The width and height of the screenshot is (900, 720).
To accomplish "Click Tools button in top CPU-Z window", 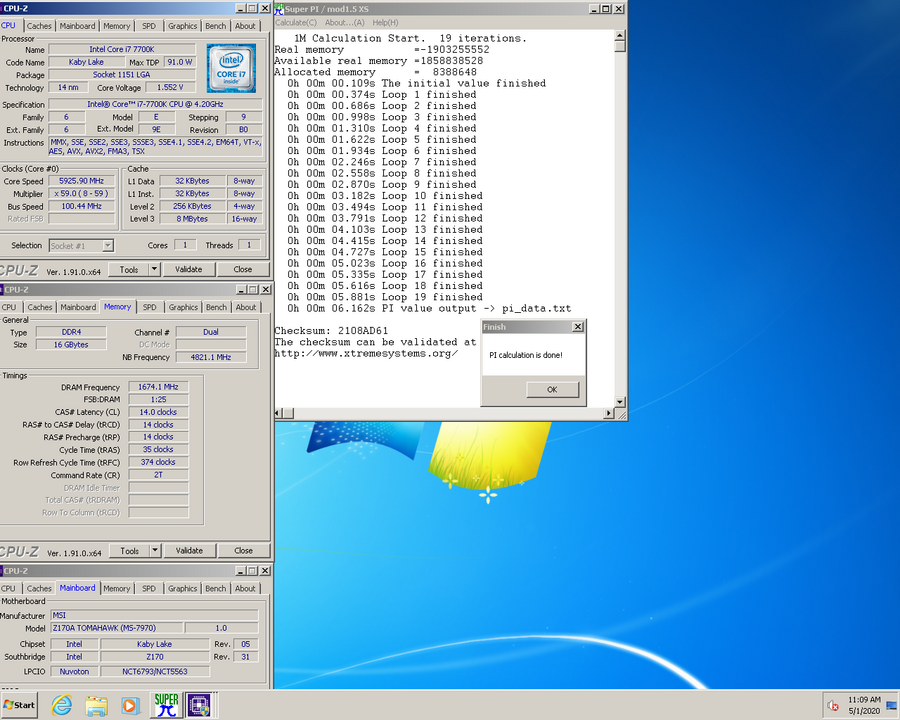I will pos(129,269).
